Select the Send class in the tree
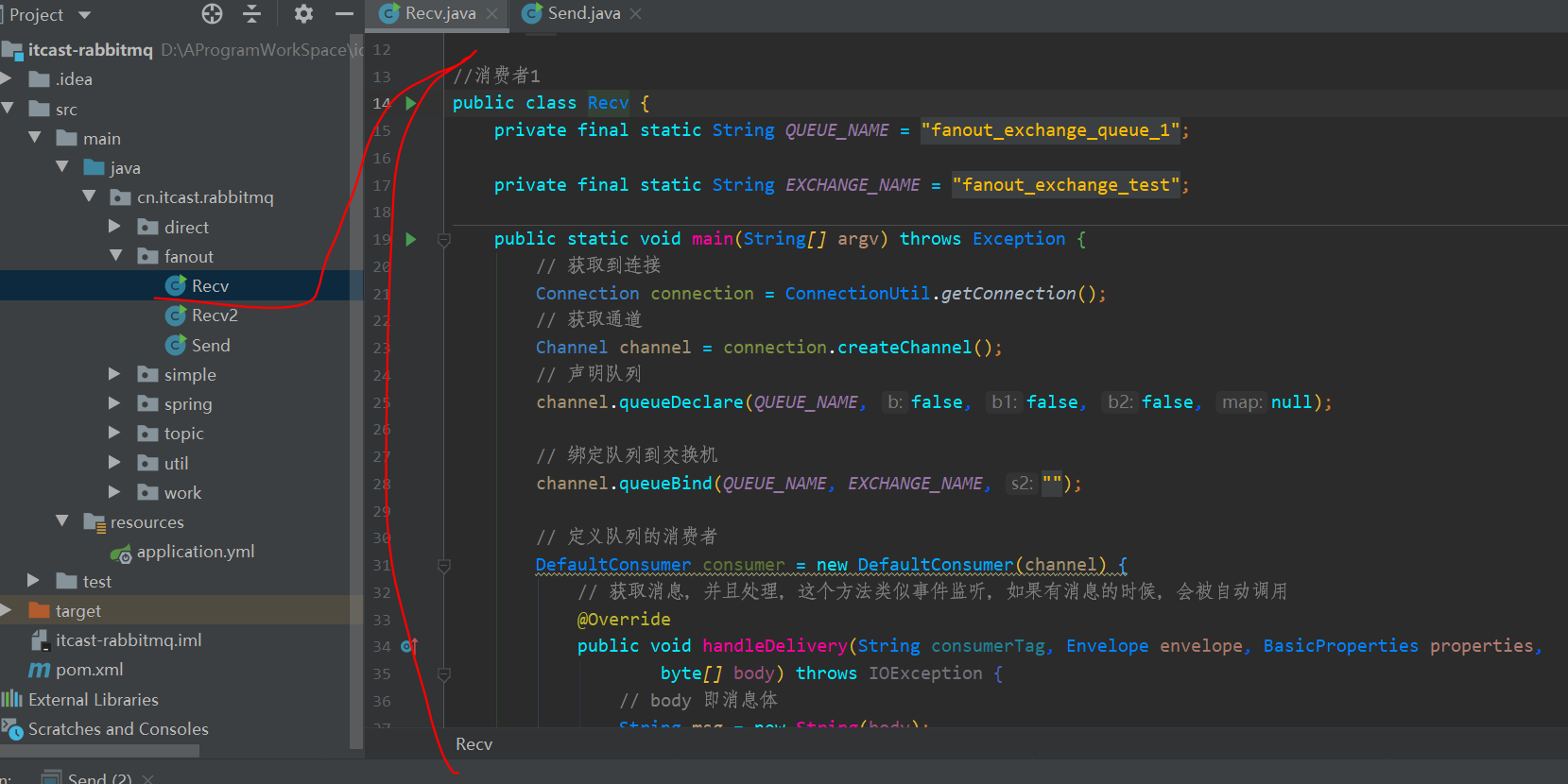This screenshot has width=1568, height=784. (211, 346)
